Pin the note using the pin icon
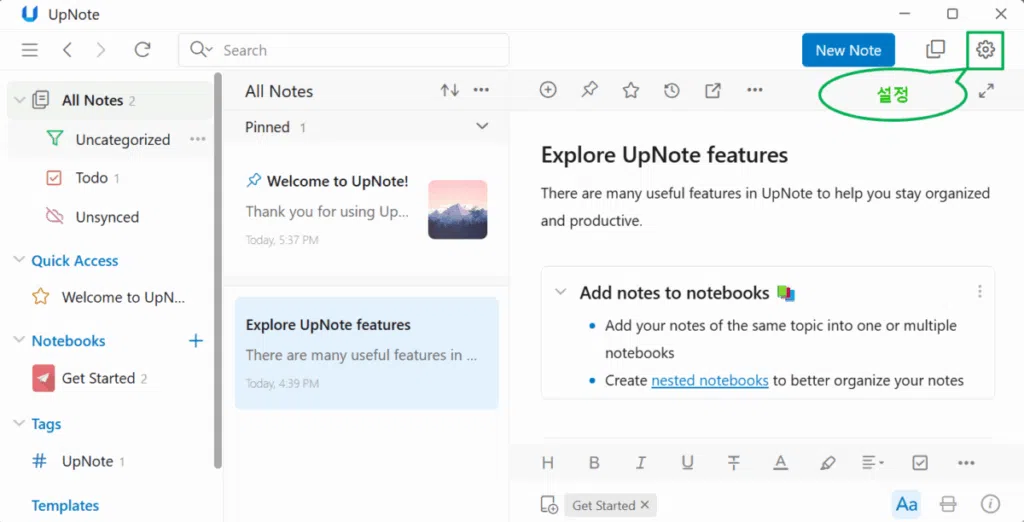Viewport: 1024px width, 522px height. [x=589, y=90]
